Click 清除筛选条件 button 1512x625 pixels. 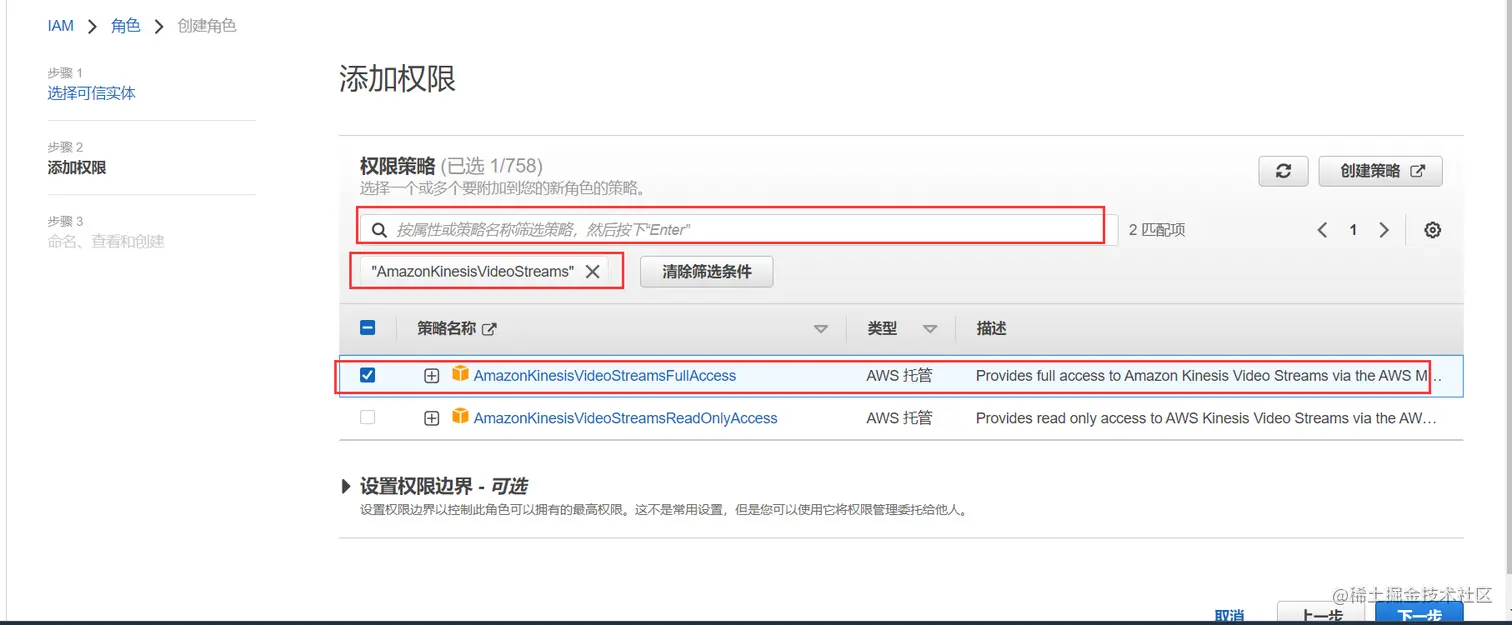point(706,271)
